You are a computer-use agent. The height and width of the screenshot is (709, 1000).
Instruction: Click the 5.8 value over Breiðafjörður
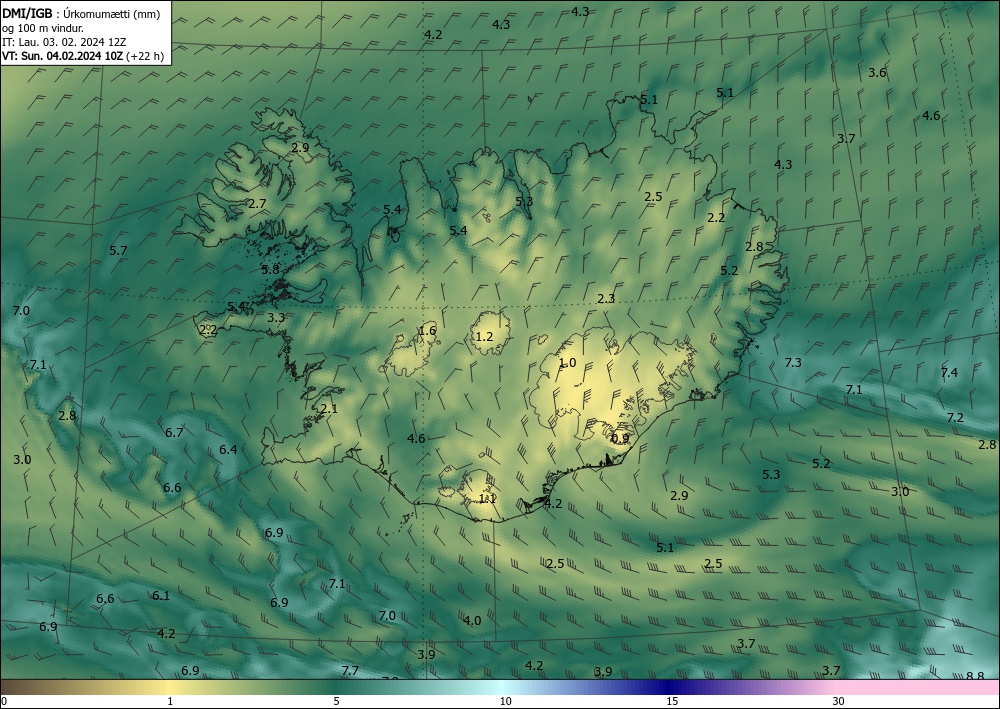click(x=270, y=269)
